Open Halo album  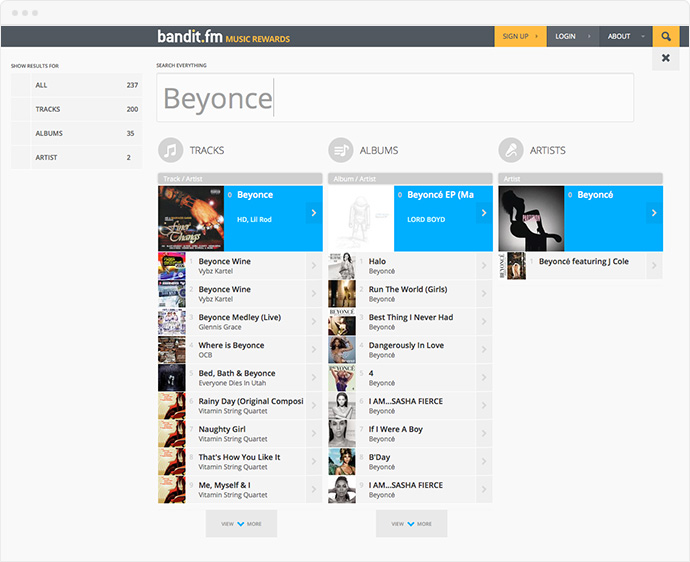point(410,266)
